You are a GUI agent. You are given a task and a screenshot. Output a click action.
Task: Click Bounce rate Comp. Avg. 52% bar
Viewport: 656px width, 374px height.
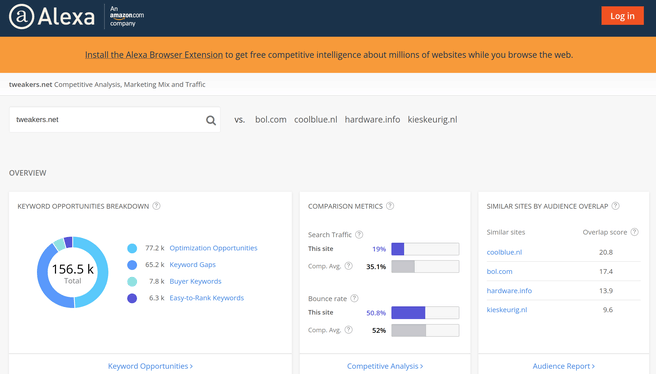tap(425, 330)
